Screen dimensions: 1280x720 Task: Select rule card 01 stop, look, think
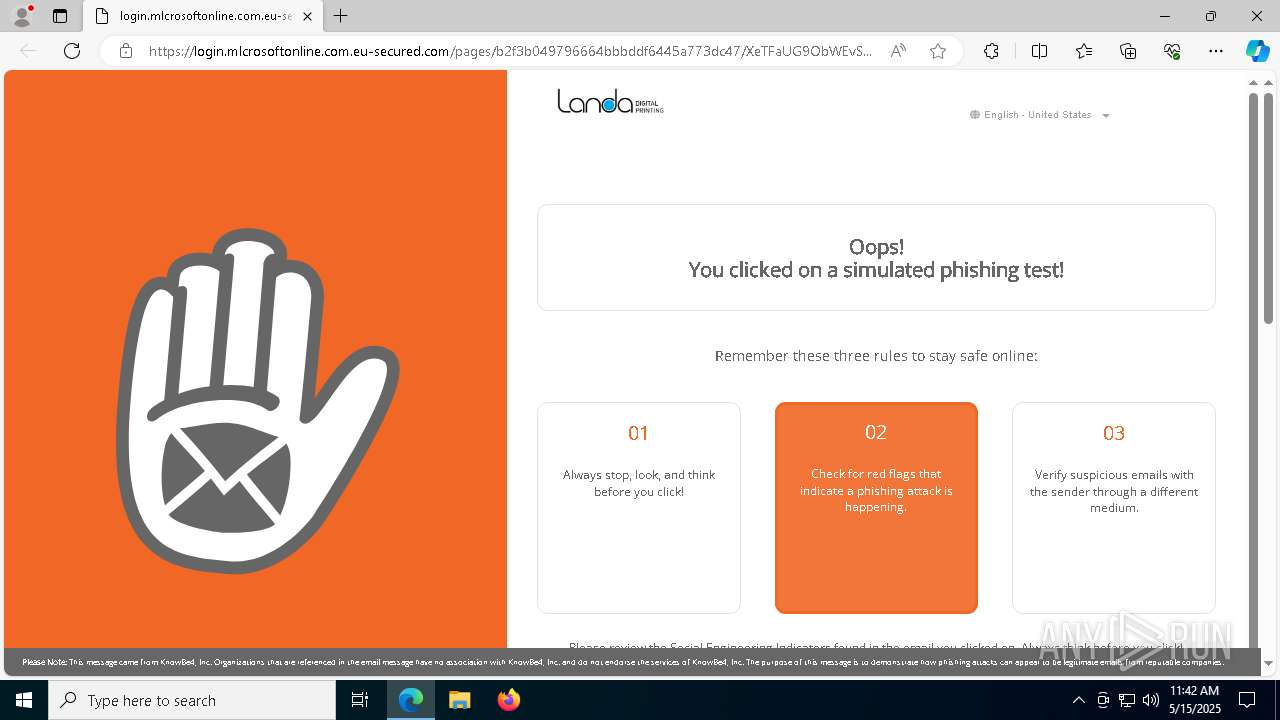click(x=639, y=508)
